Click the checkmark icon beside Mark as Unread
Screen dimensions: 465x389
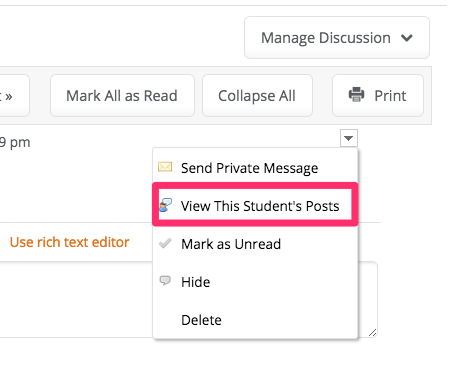point(165,243)
